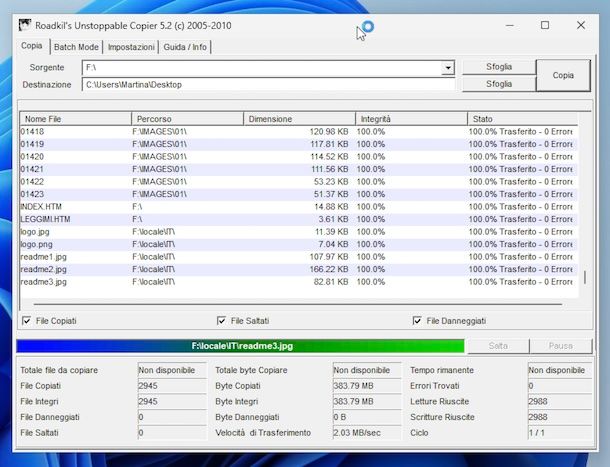The image size is (610, 467).
Task: Click the File Copiati value 2945
Action: (172, 386)
